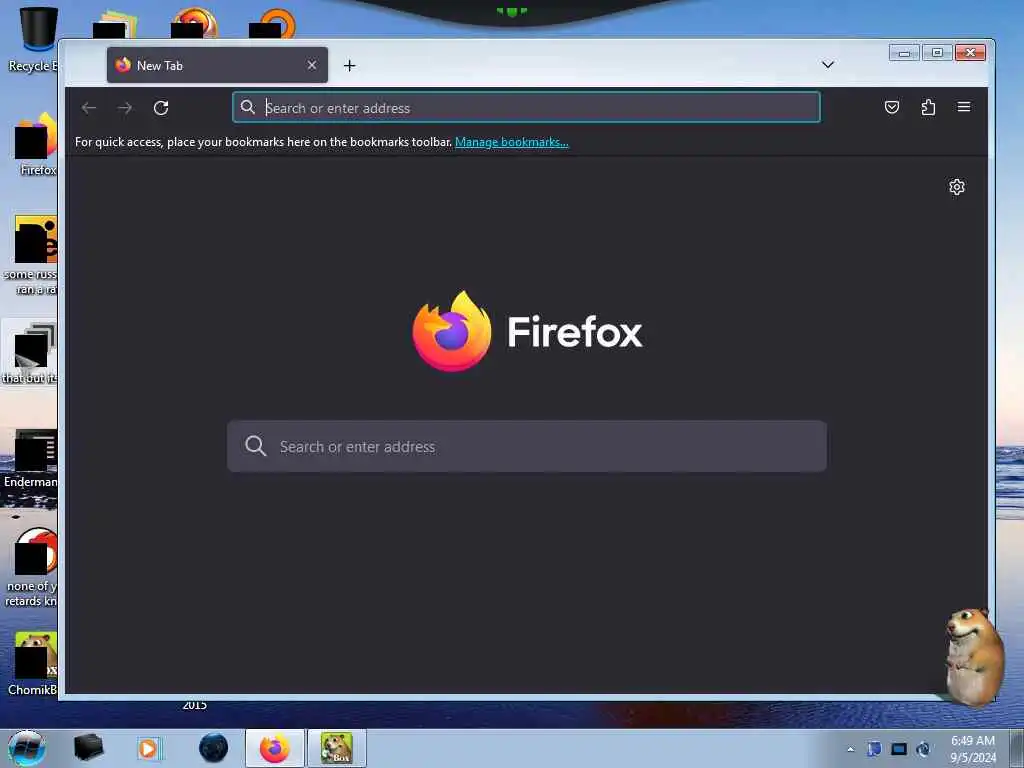Image resolution: width=1024 pixels, height=768 pixels.
Task: Close the New Tab tab
Action: 312,65
